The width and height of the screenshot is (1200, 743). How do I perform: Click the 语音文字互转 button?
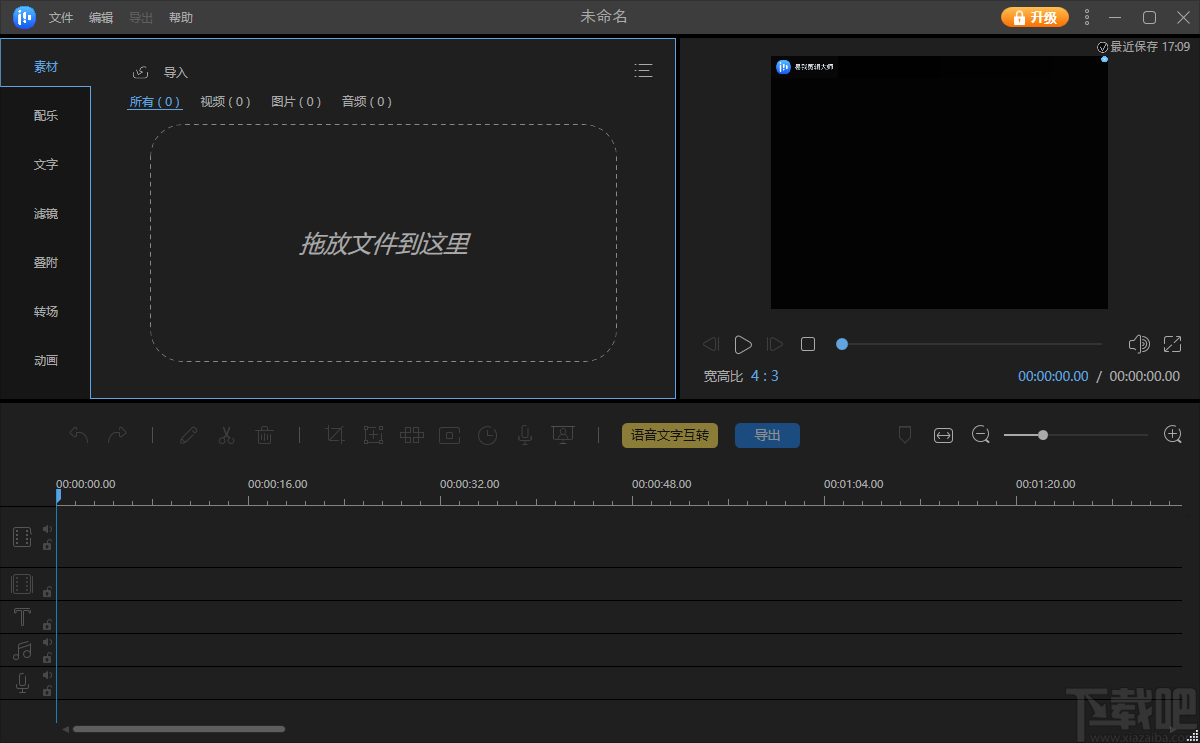tap(670, 435)
